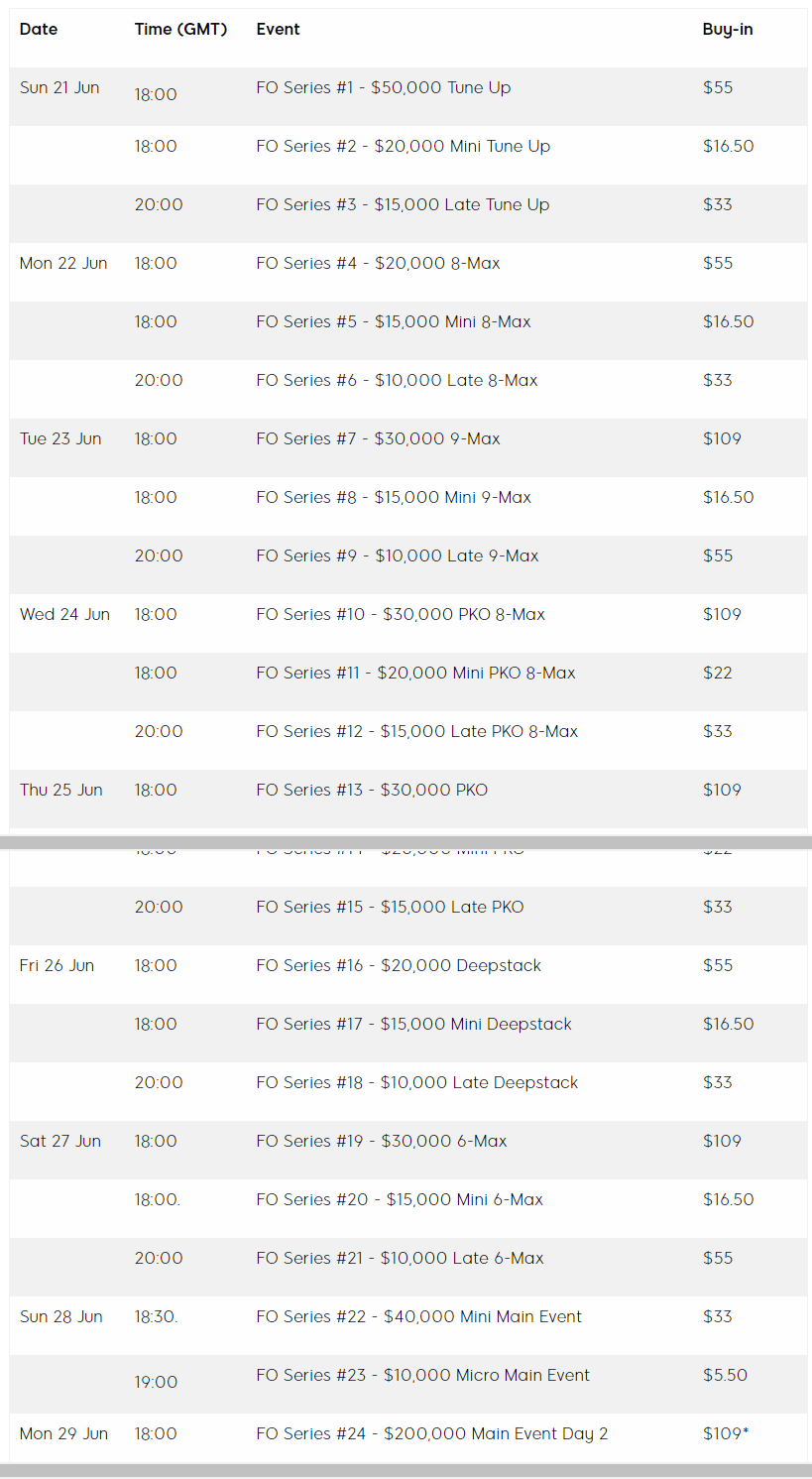Select FO Series #23 Micro Main Event
The width and height of the screenshot is (812, 1479).
point(422,1376)
